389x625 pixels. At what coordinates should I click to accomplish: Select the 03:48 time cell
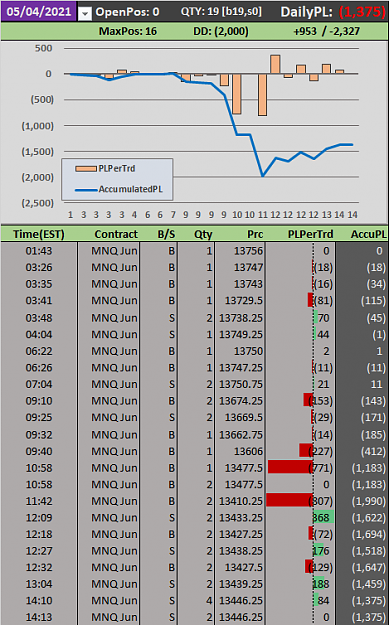[39, 318]
